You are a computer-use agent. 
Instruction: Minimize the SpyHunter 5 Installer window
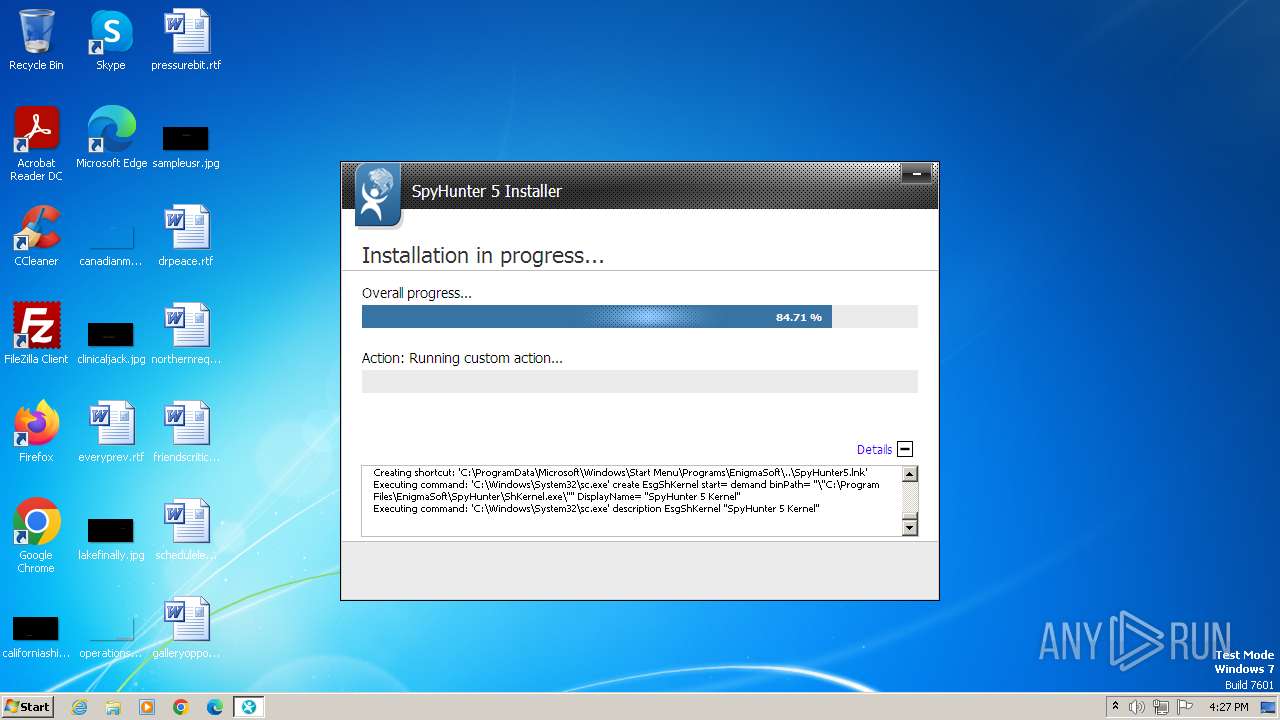pyautogui.click(x=916, y=175)
